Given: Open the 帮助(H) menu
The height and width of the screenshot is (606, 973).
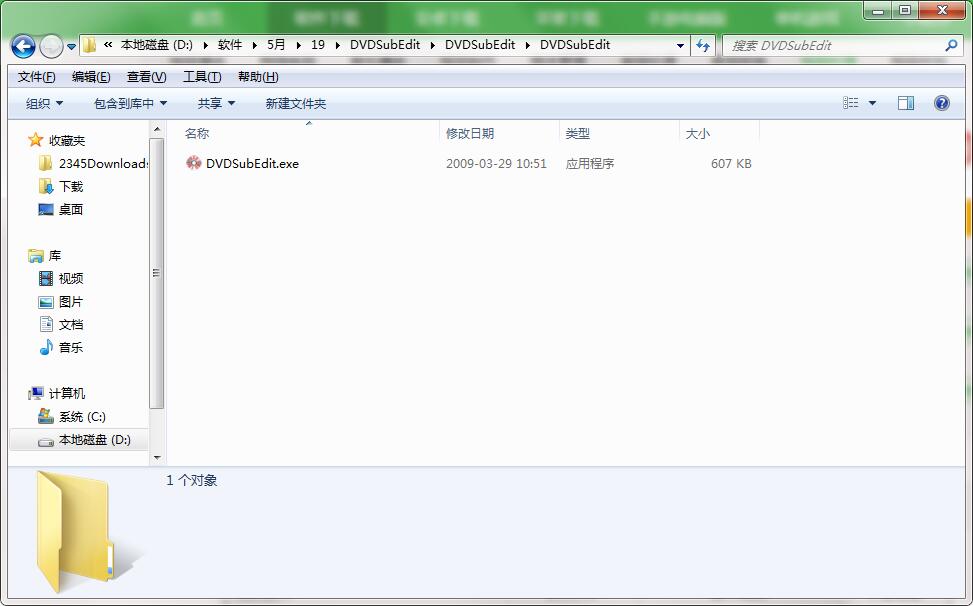Looking at the screenshot, I should (x=258, y=77).
